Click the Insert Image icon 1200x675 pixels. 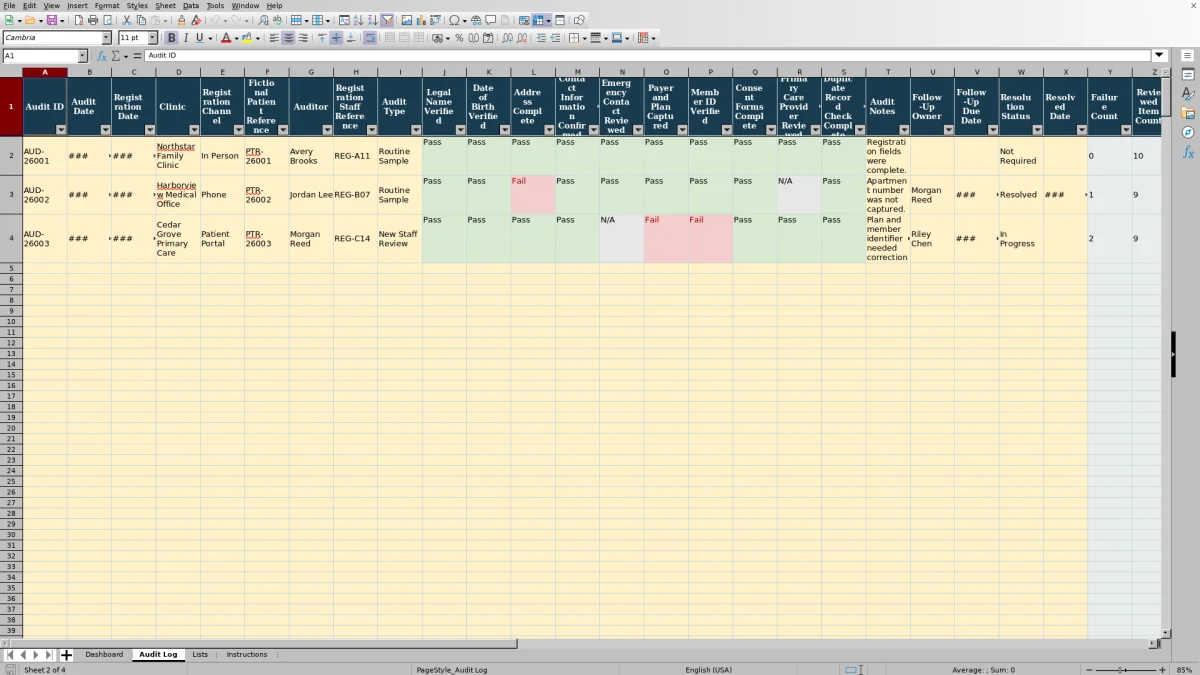point(406,20)
